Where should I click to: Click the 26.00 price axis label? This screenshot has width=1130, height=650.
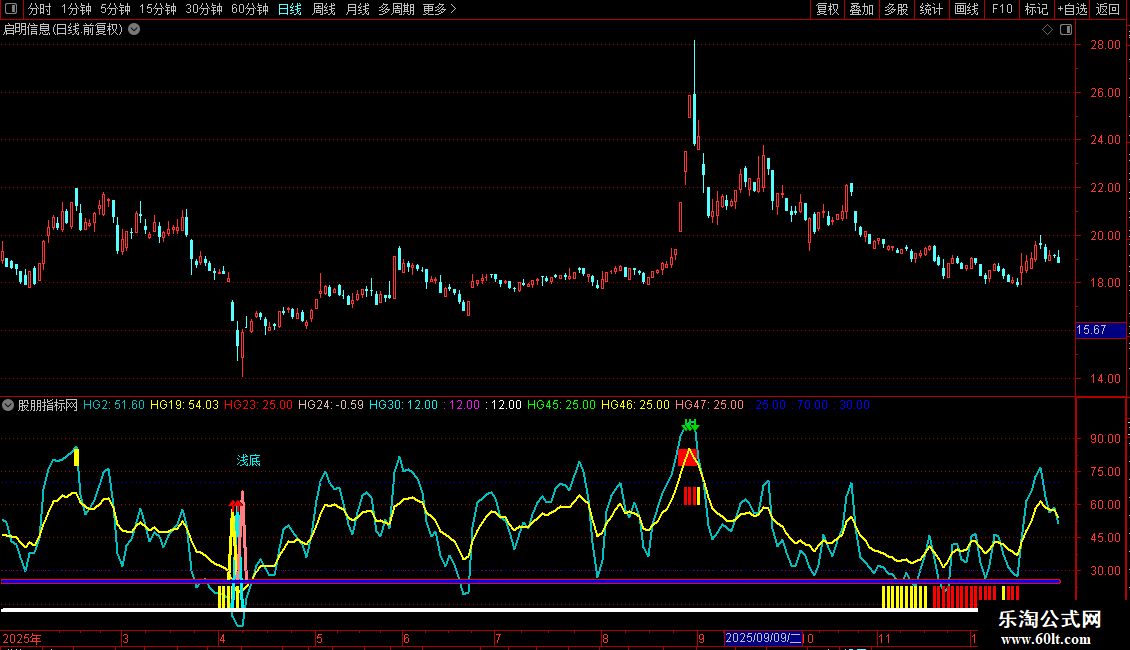[x=1105, y=93]
